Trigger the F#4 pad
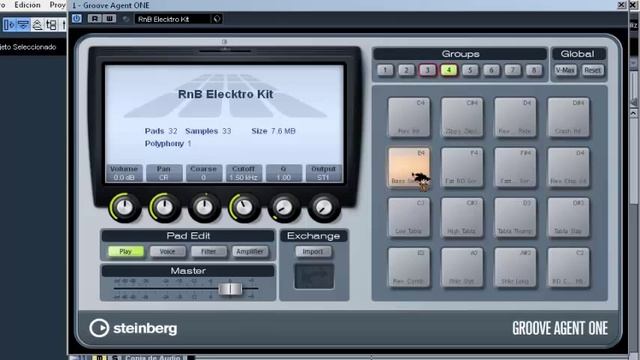The width and height of the screenshot is (640, 360). (515, 167)
